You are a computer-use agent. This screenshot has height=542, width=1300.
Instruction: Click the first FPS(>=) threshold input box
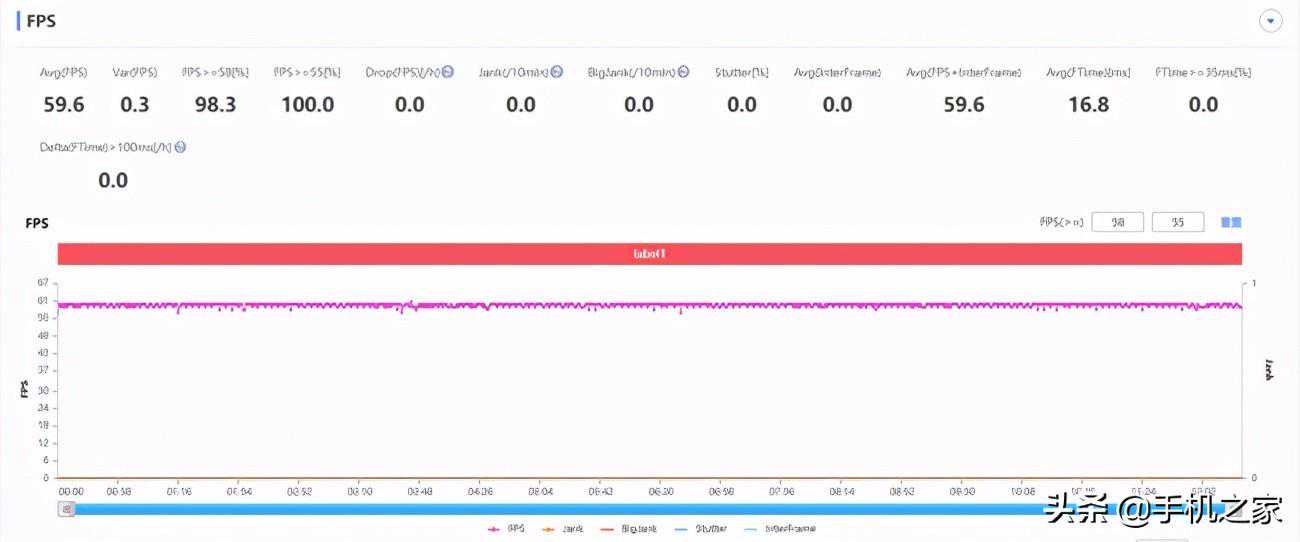coord(1117,222)
